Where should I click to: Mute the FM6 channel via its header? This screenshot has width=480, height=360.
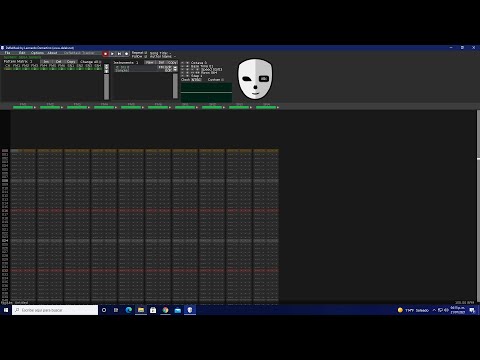[158, 106]
